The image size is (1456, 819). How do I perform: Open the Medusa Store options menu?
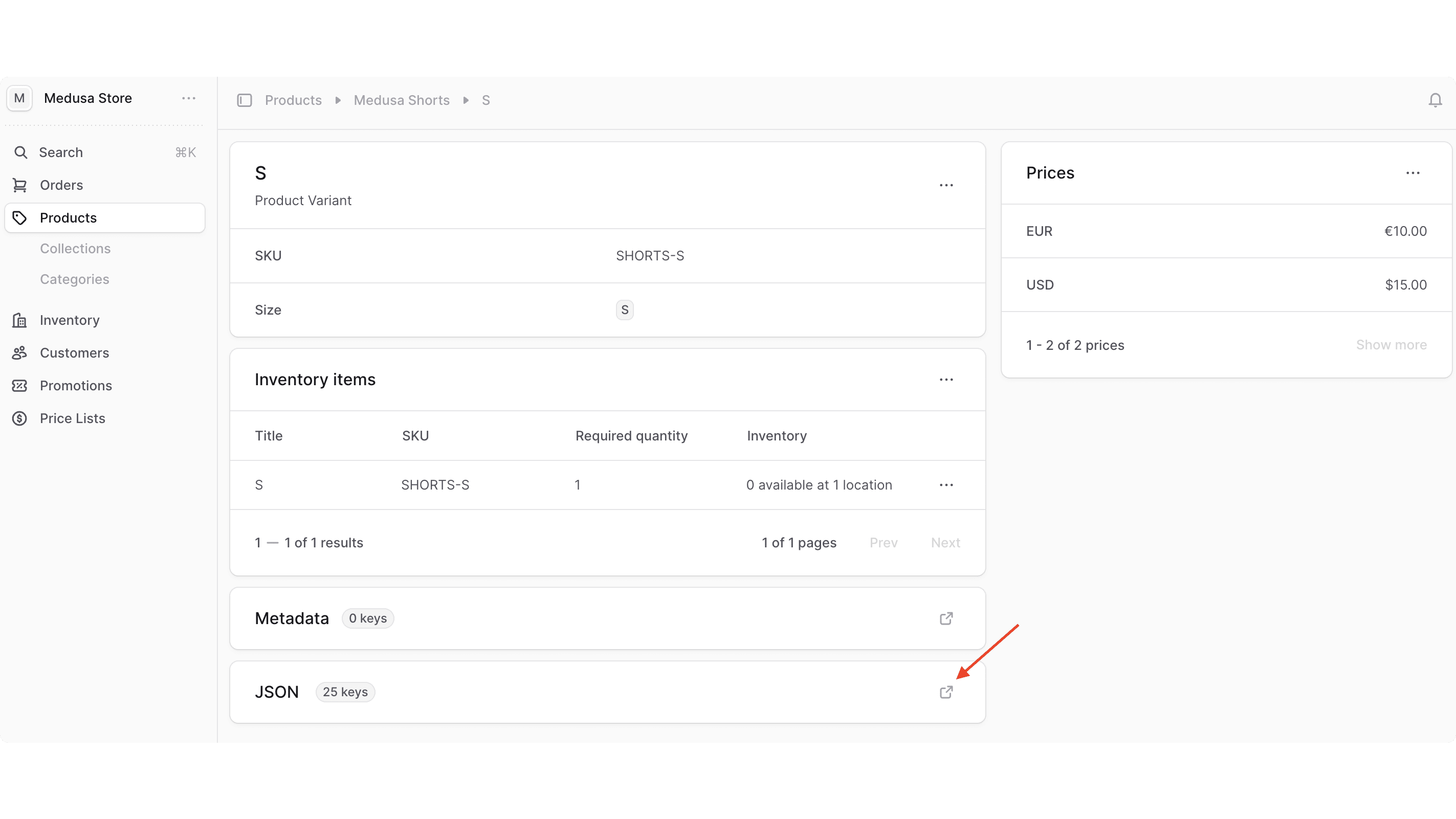point(188,98)
